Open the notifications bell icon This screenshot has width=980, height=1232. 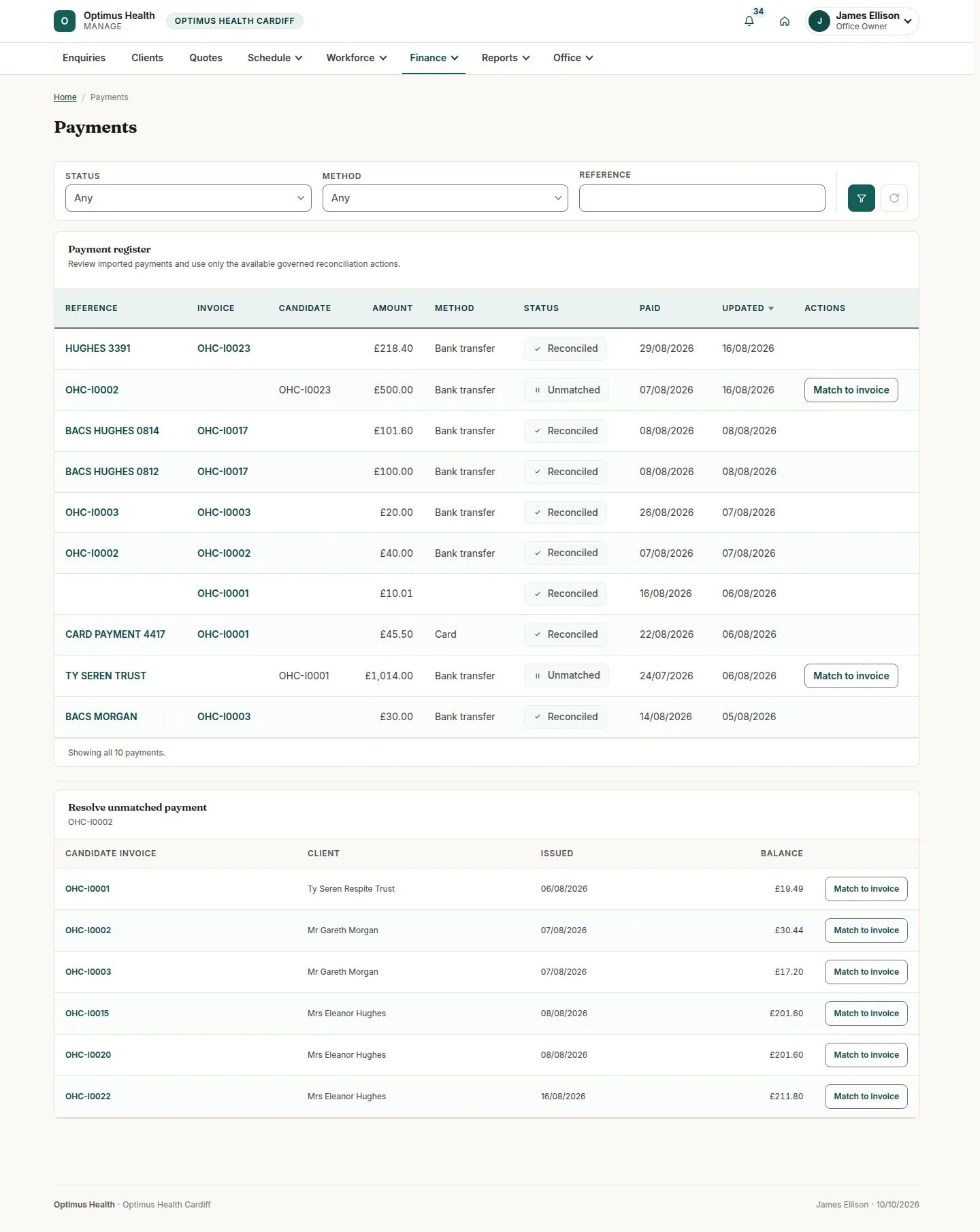749,21
